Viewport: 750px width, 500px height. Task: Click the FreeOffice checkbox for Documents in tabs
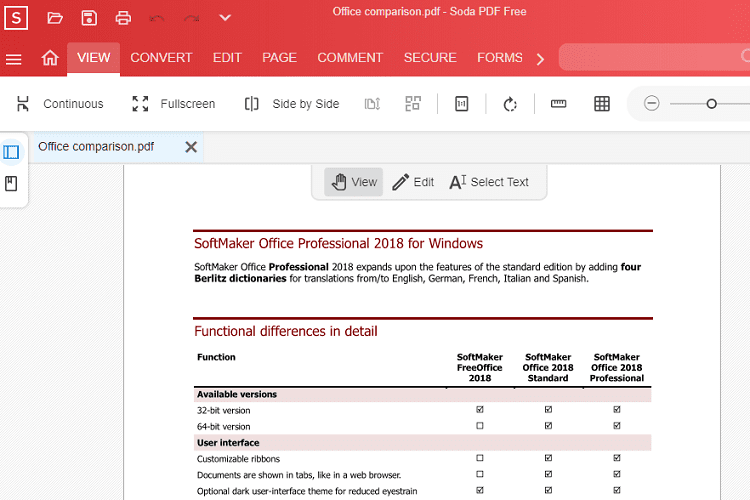(x=480, y=474)
